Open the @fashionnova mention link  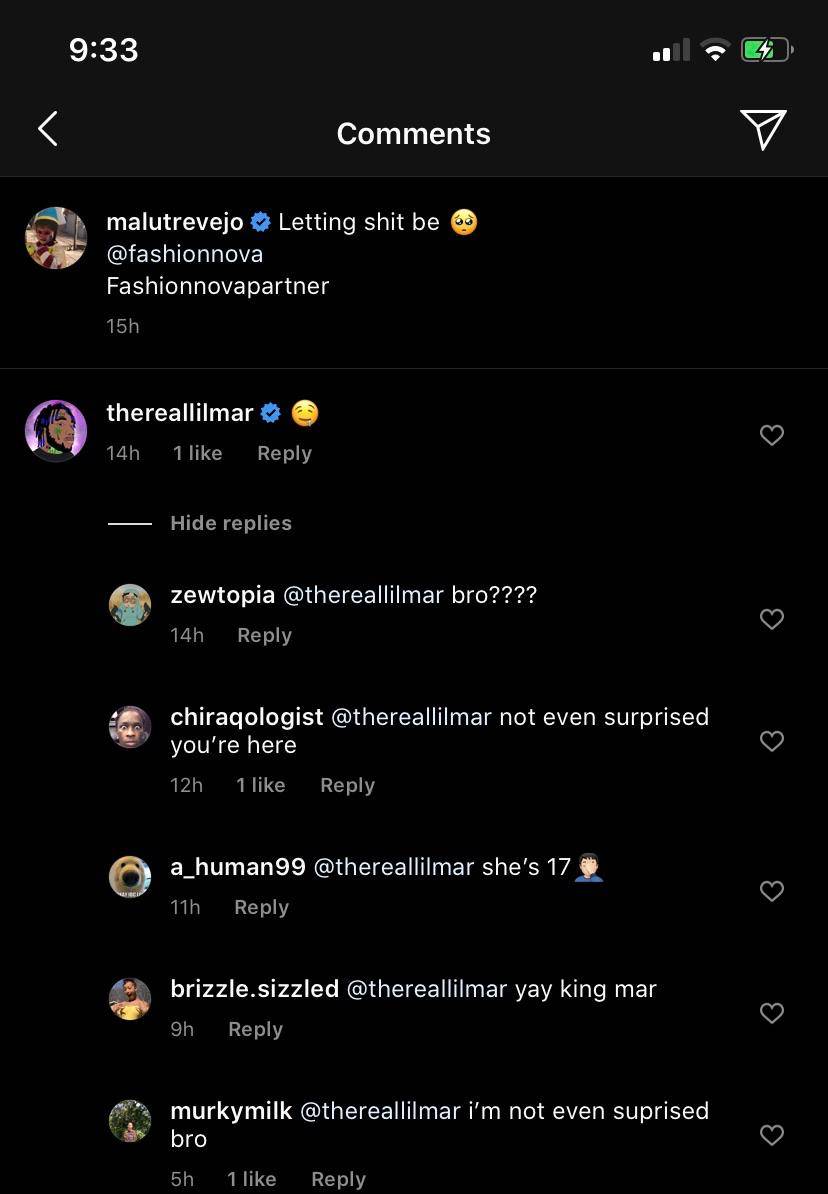[x=185, y=254]
